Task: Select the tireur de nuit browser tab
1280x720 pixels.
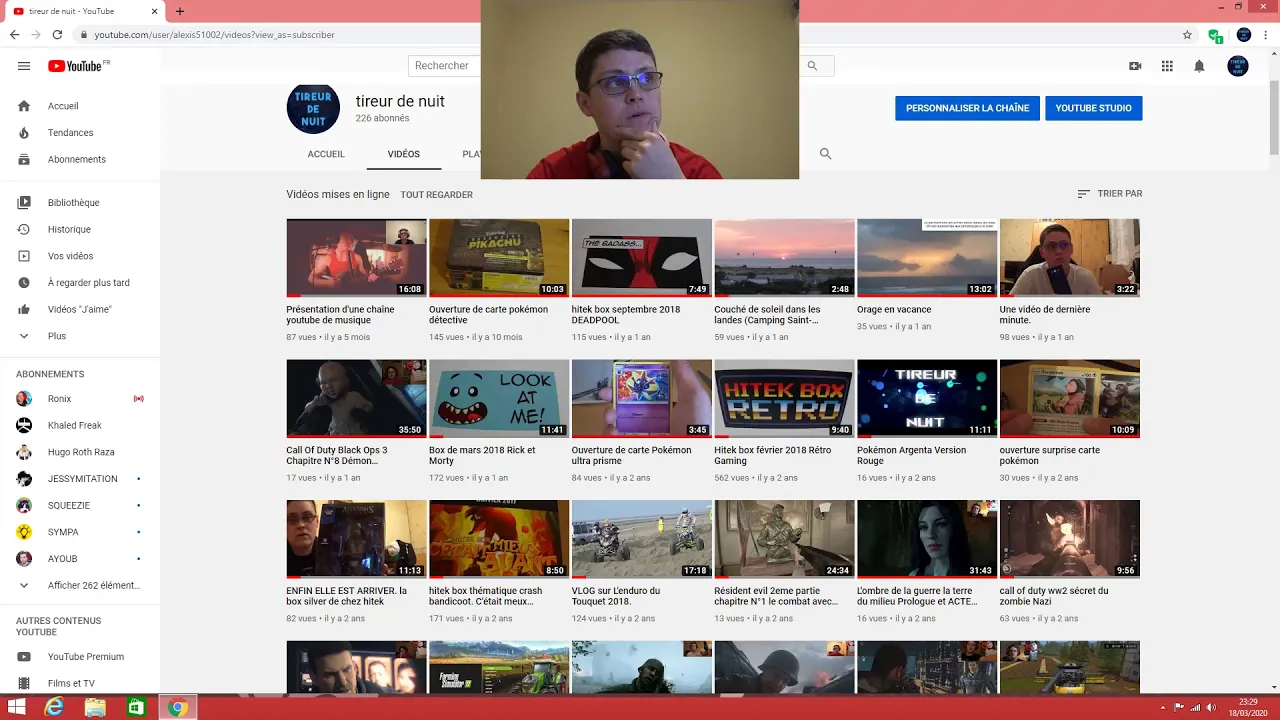Action: tap(84, 11)
